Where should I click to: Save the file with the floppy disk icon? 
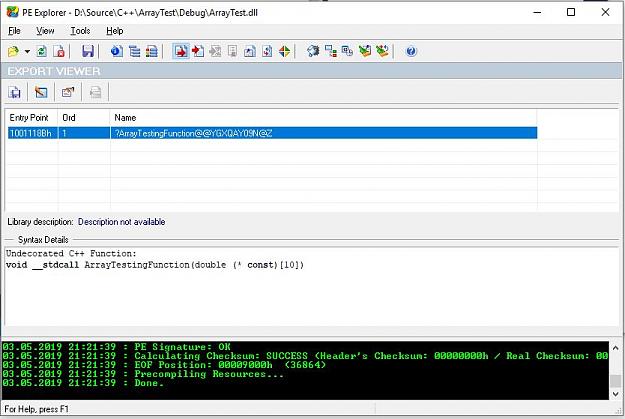(x=88, y=51)
